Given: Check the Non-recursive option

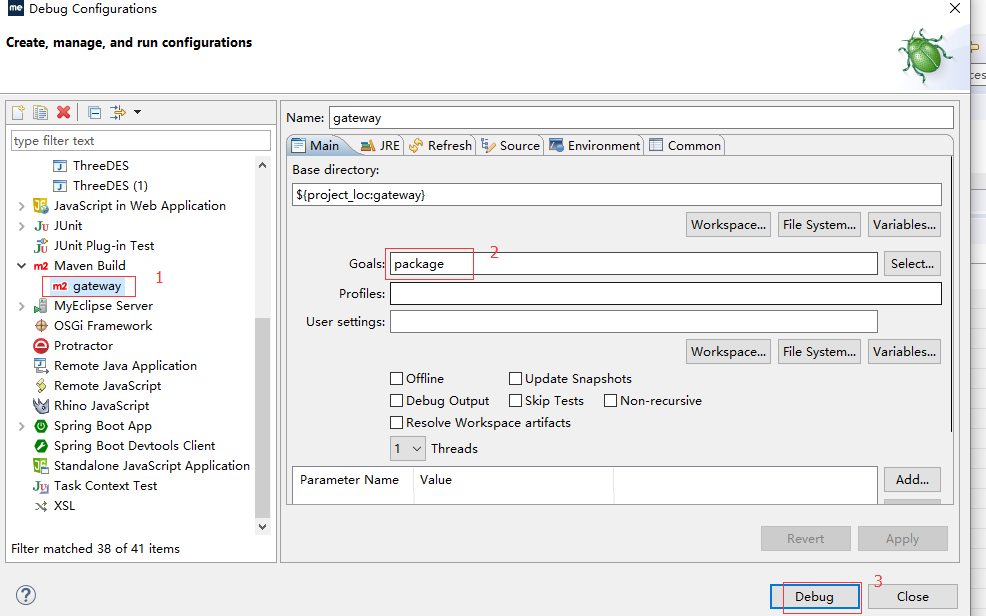Looking at the screenshot, I should tap(610, 400).
